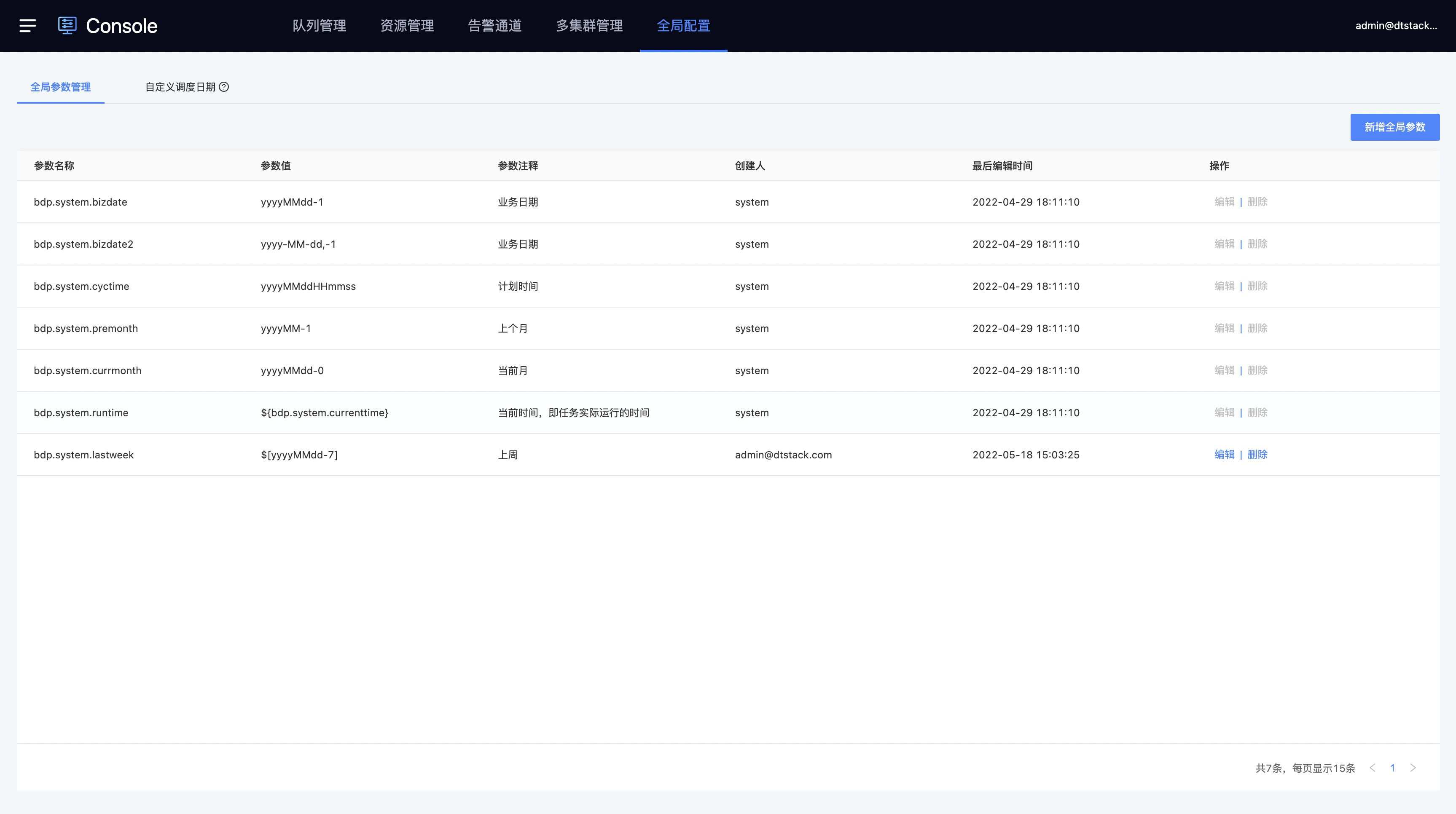Click comment 当前时间，即任务实际运行的时间
Viewport: 1456px width, 814px height.
[573, 413]
